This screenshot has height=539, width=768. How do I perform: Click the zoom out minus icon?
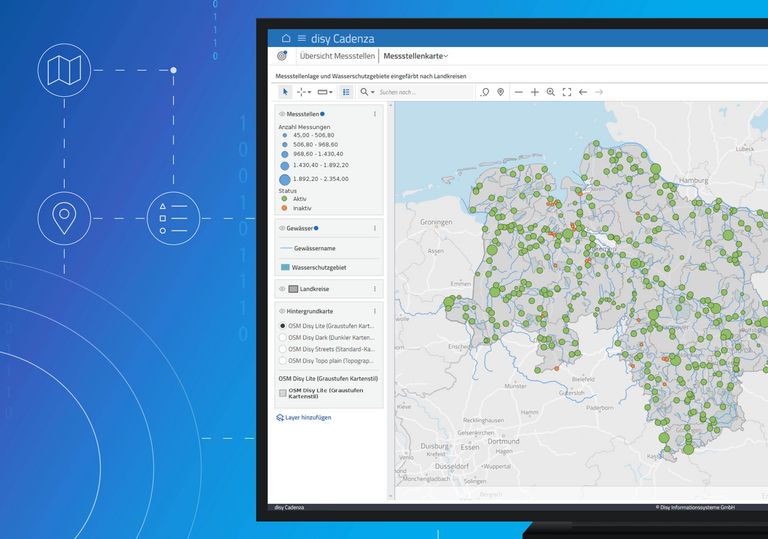pos(518,92)
